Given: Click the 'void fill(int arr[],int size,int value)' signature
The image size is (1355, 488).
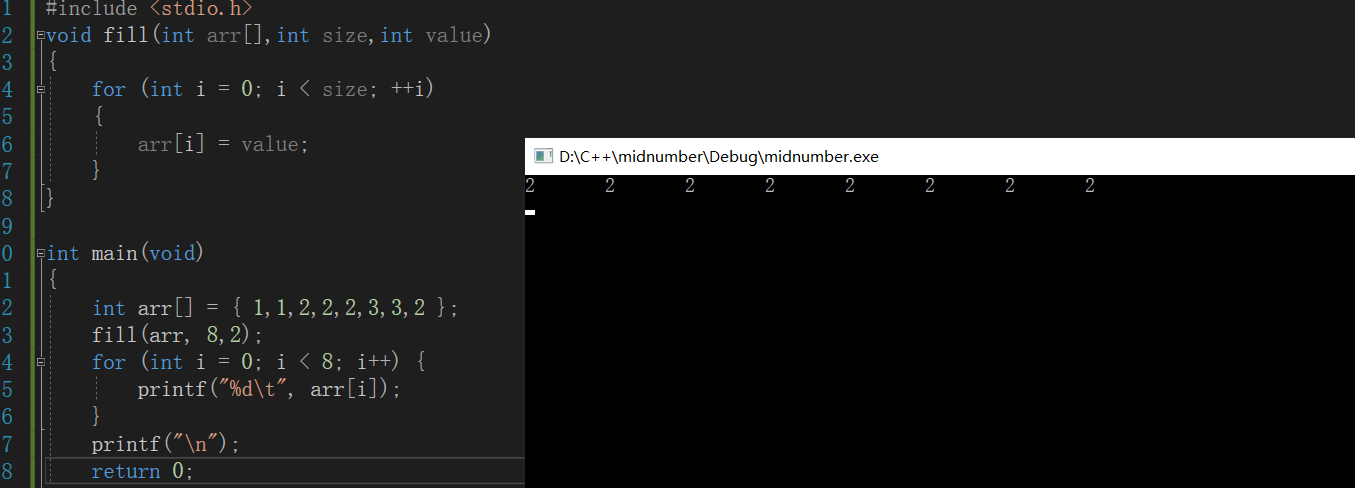Looking at the screenshot, I should point(269,36).
